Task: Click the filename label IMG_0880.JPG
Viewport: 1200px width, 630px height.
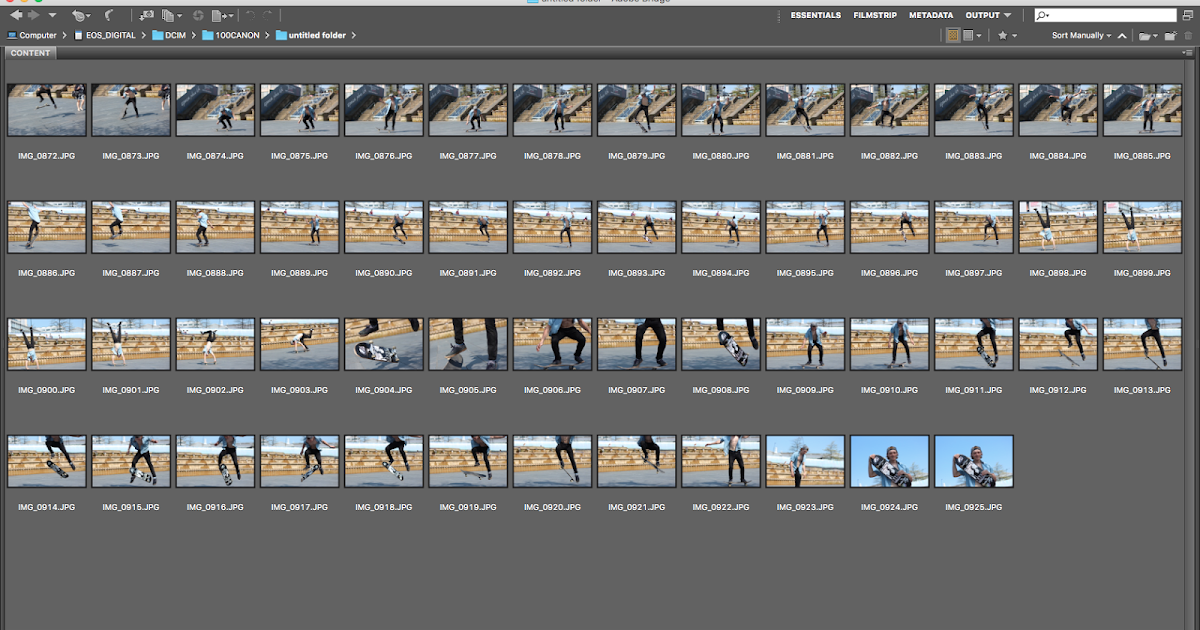Action: pyautogui.click(x=721, y=156)
